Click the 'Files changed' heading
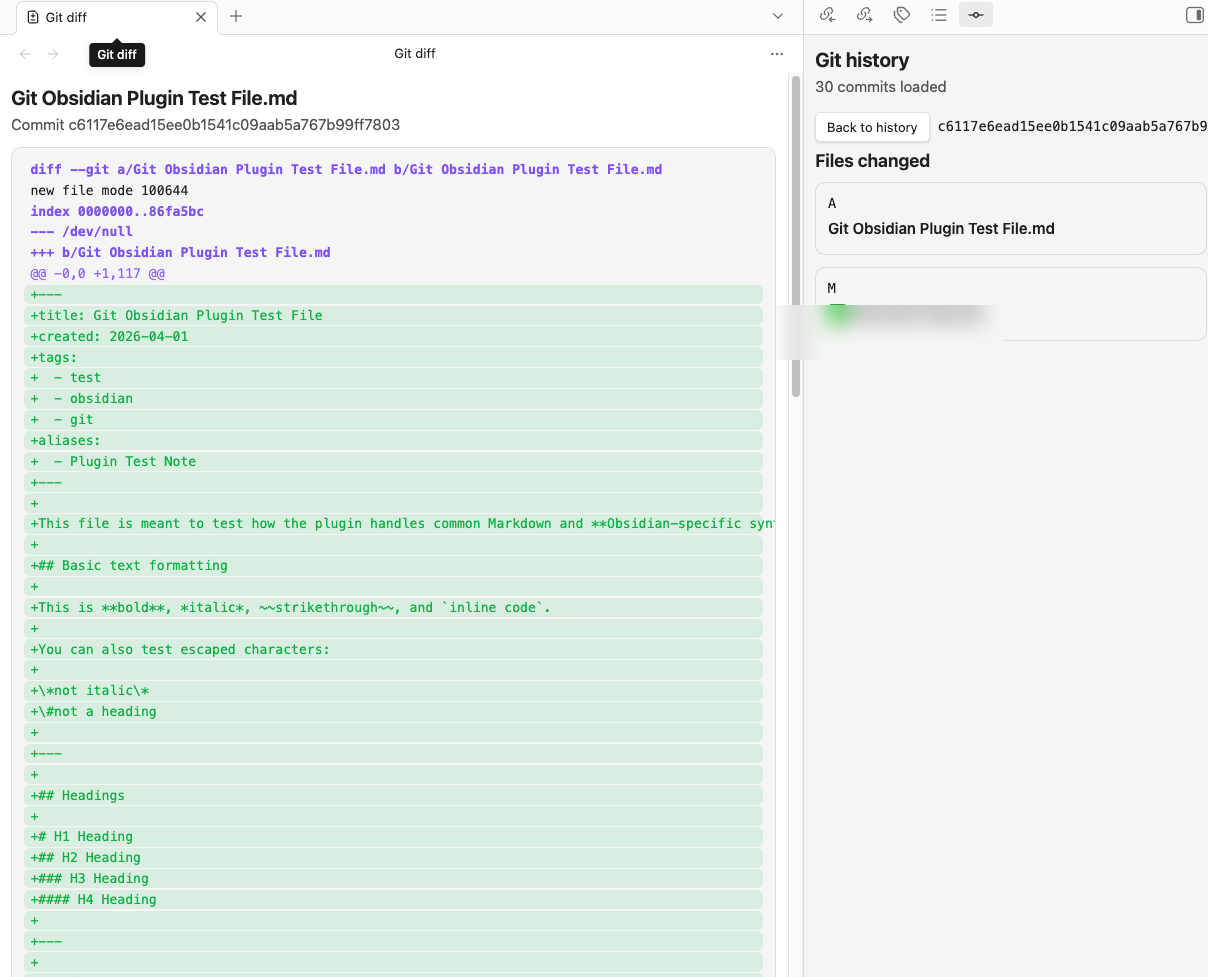The height and width of the screenshot is (977, 1208). 872,161
